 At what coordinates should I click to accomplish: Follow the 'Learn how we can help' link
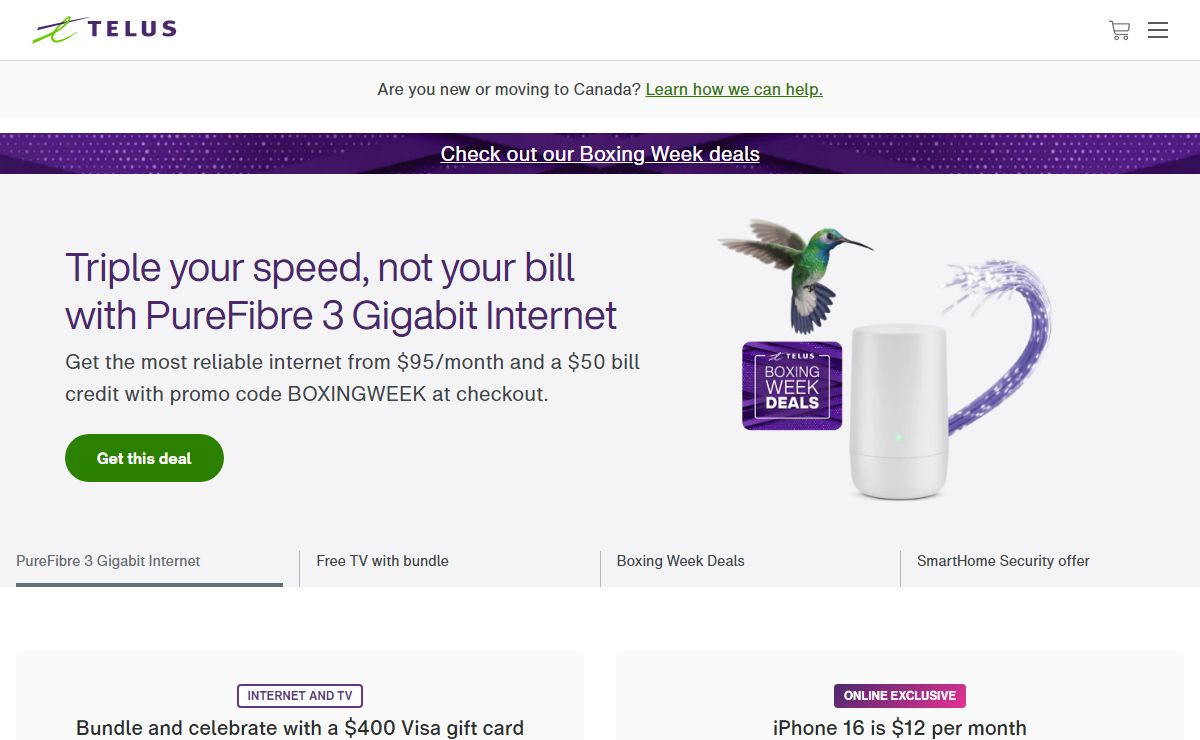pos(734,89)
